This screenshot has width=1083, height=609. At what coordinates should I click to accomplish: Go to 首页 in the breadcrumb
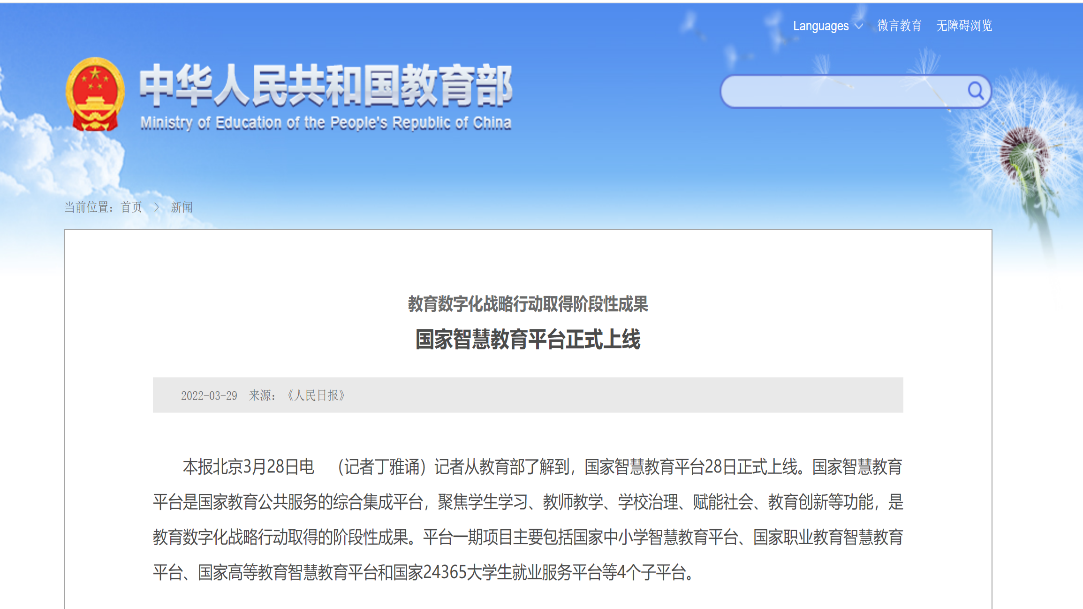click(131, 207)
